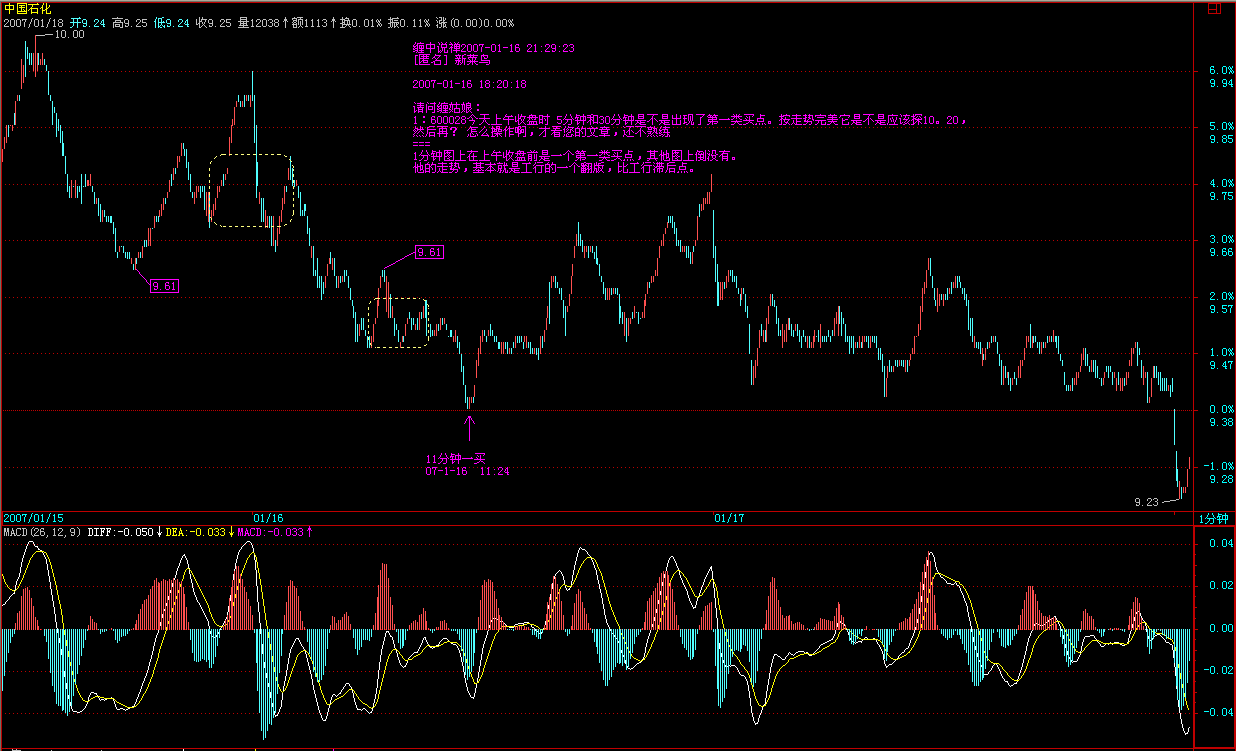Click the 9.23 low price marker
The height and width of the screenshot is (751, 1236).
pos(1146,502)
